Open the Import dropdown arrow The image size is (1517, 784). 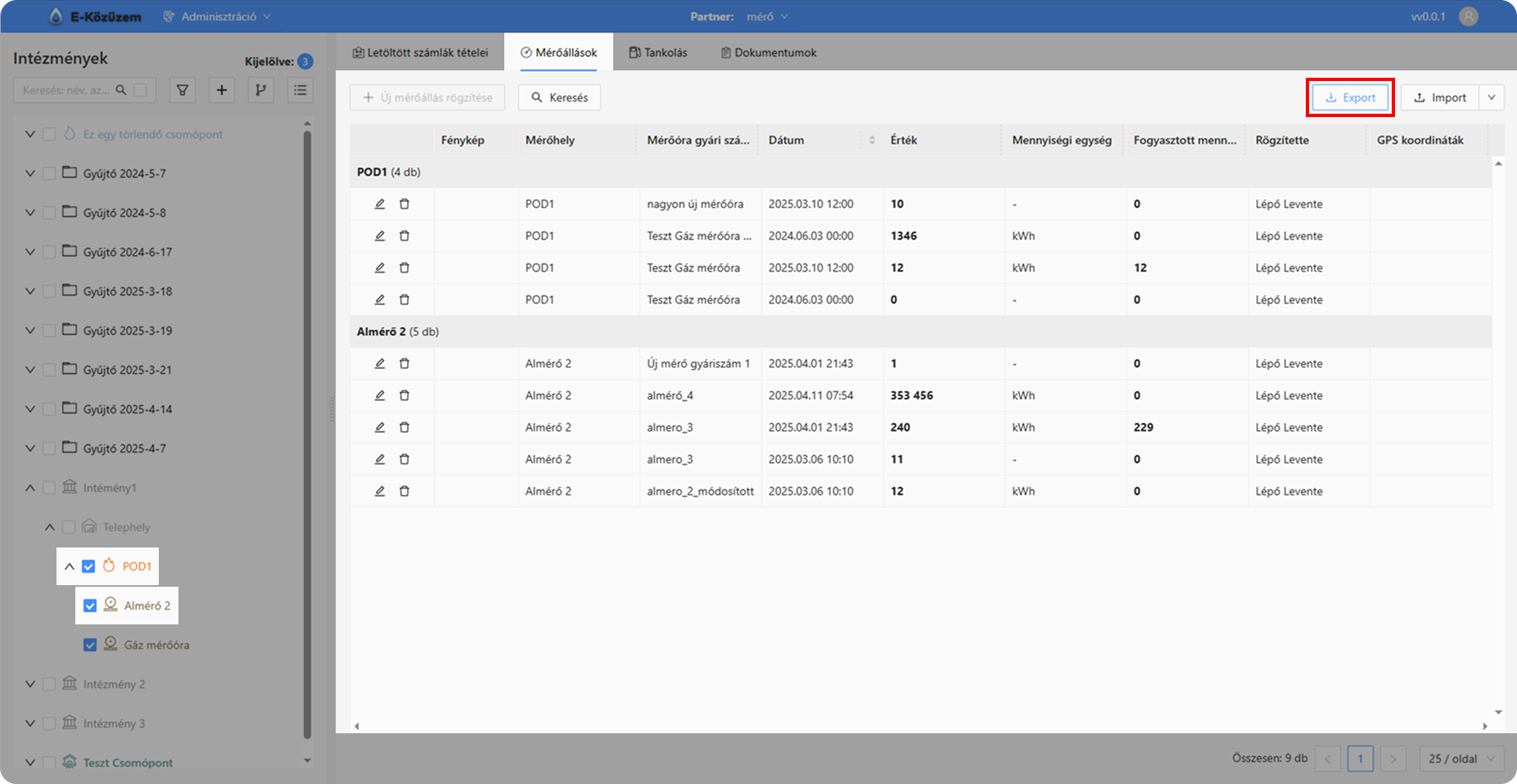1491,97
